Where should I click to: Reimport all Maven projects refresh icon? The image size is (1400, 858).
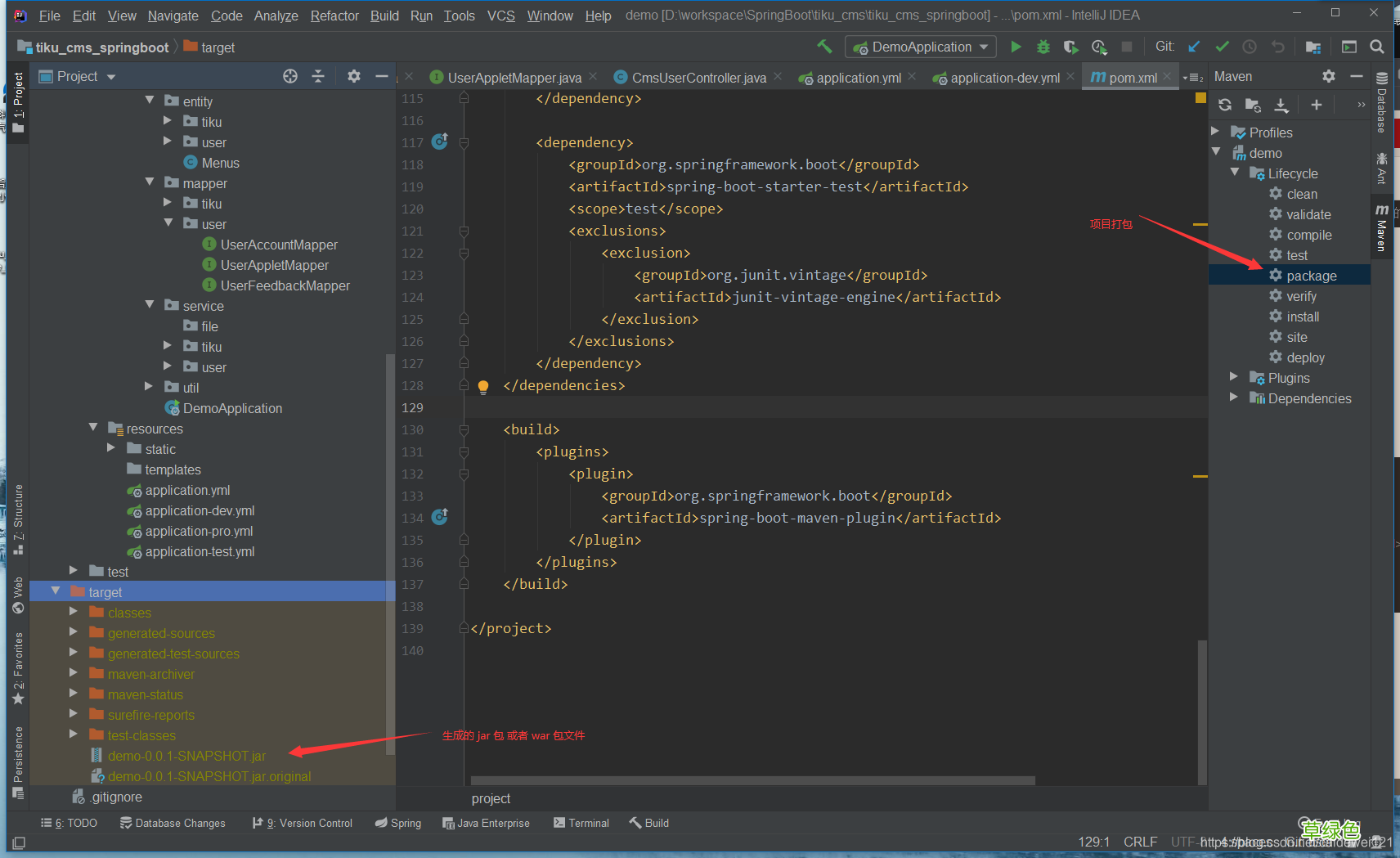pos(1225,105)
